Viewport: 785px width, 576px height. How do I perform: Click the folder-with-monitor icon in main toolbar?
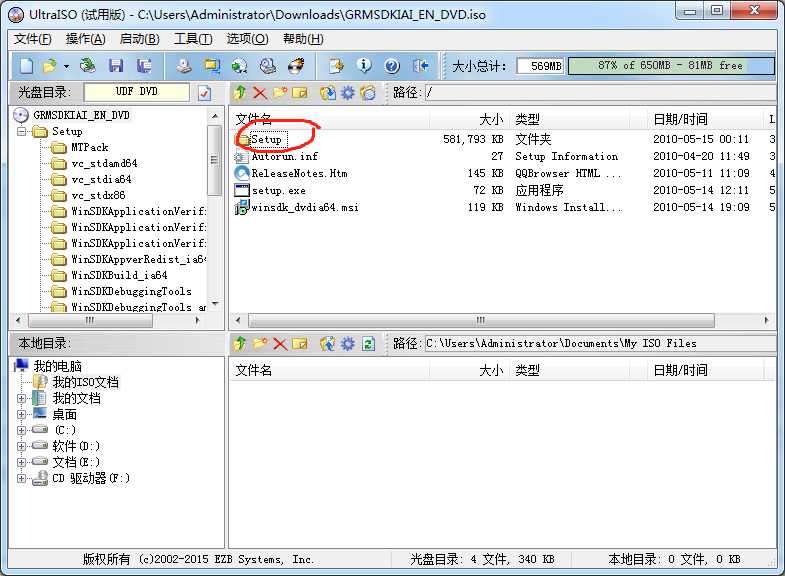pyautogui.click(x=212, y=66)
